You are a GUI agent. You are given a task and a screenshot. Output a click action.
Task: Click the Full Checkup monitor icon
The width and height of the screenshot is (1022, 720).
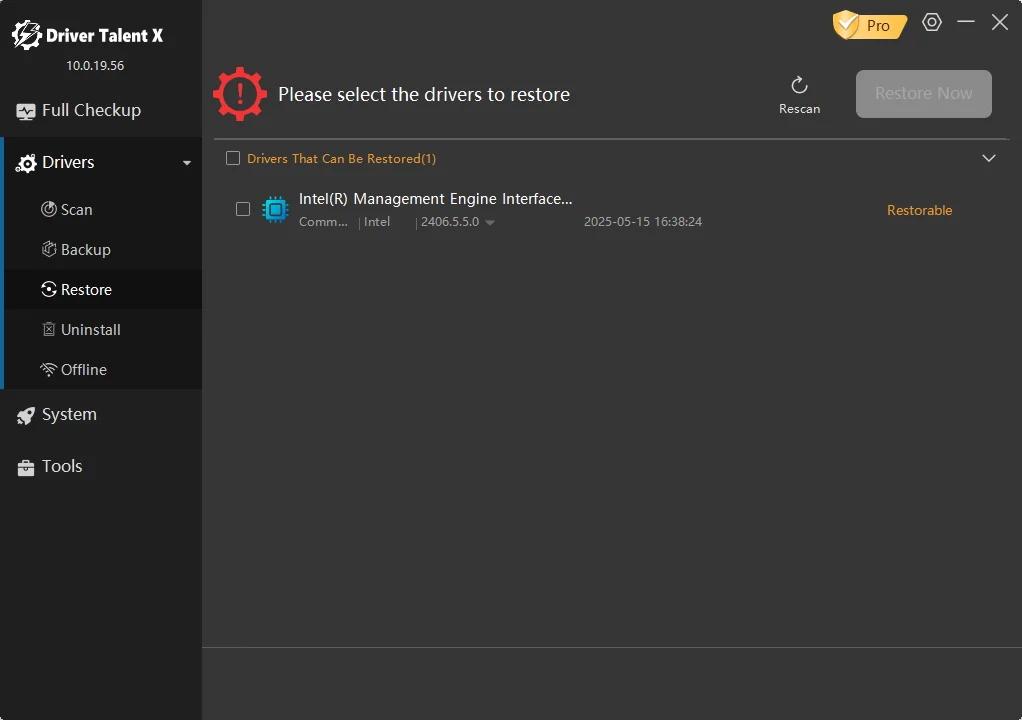coord(26,112)
